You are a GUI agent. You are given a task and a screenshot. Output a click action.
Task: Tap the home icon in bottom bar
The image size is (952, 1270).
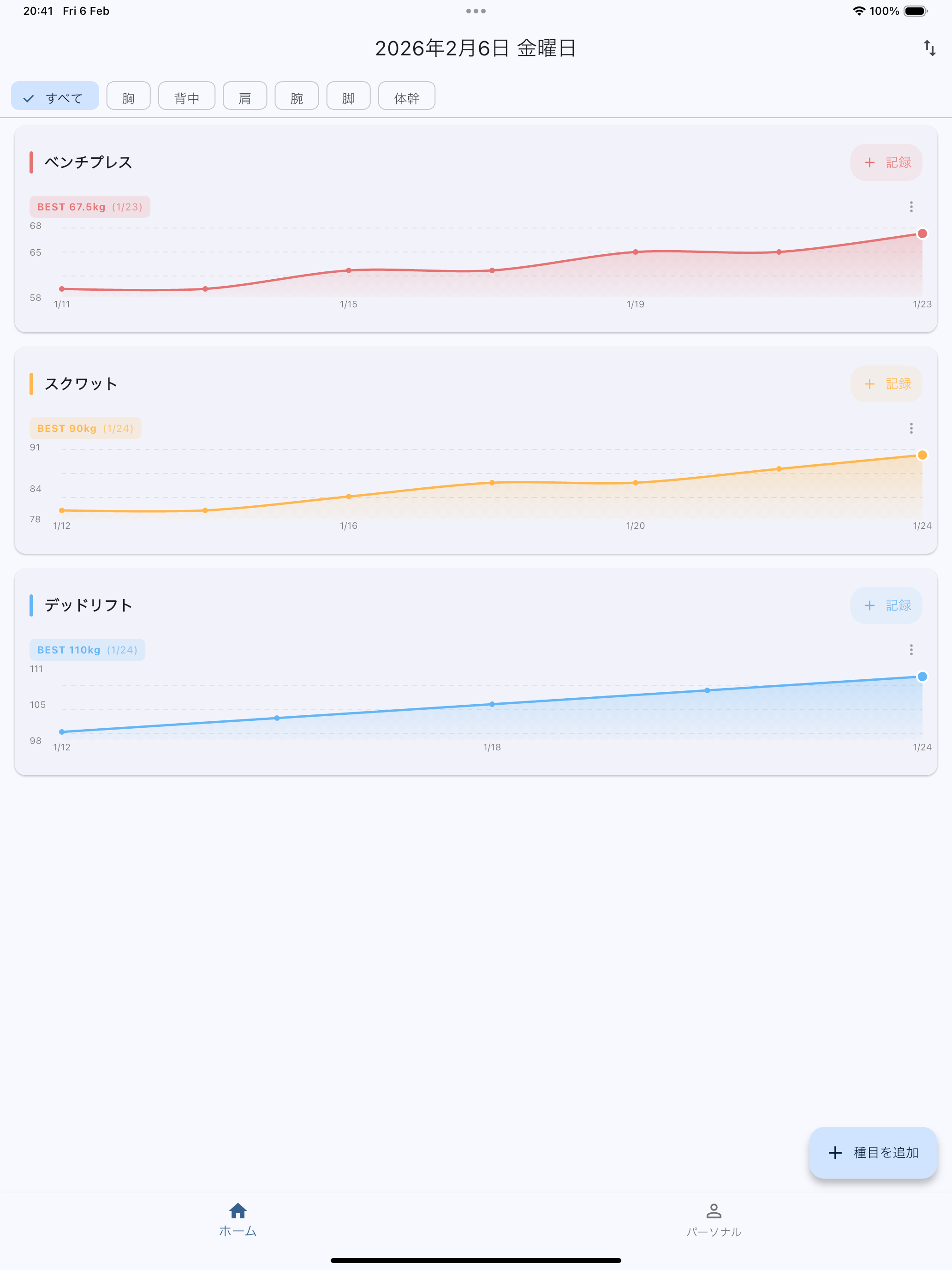pos(238,1211)
